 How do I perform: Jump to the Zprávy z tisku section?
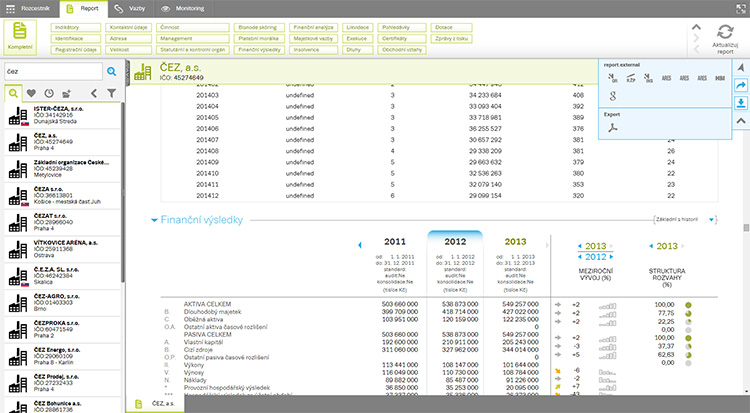(x=452, y=38)
